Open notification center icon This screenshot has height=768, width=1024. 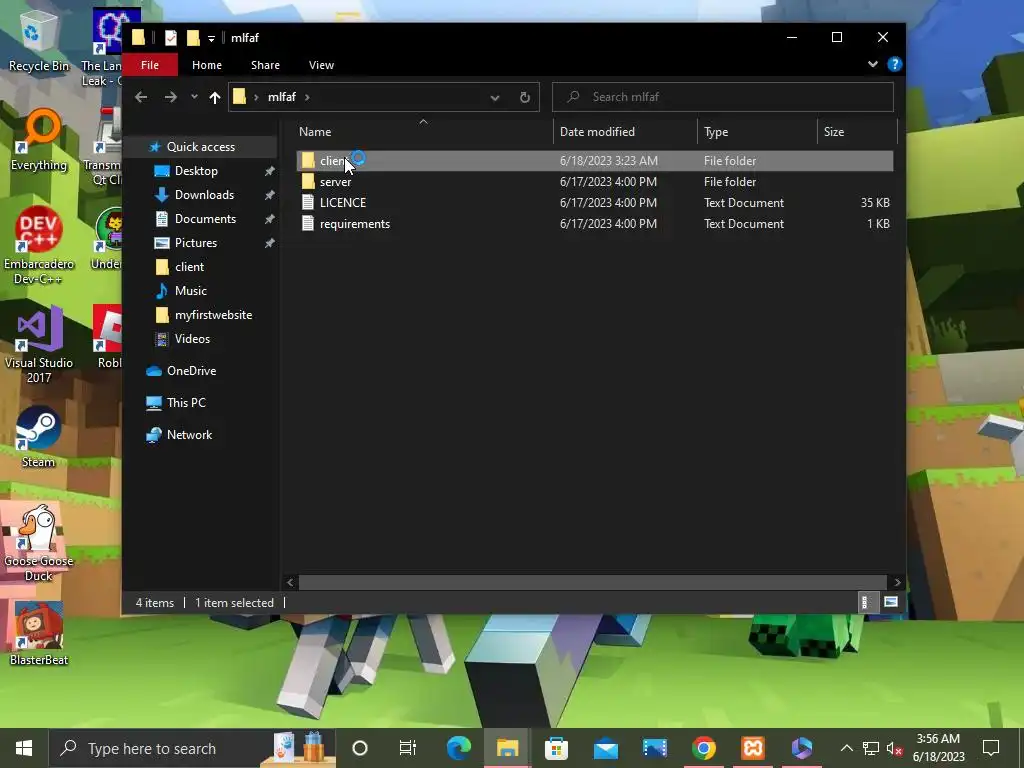point(991,748)
